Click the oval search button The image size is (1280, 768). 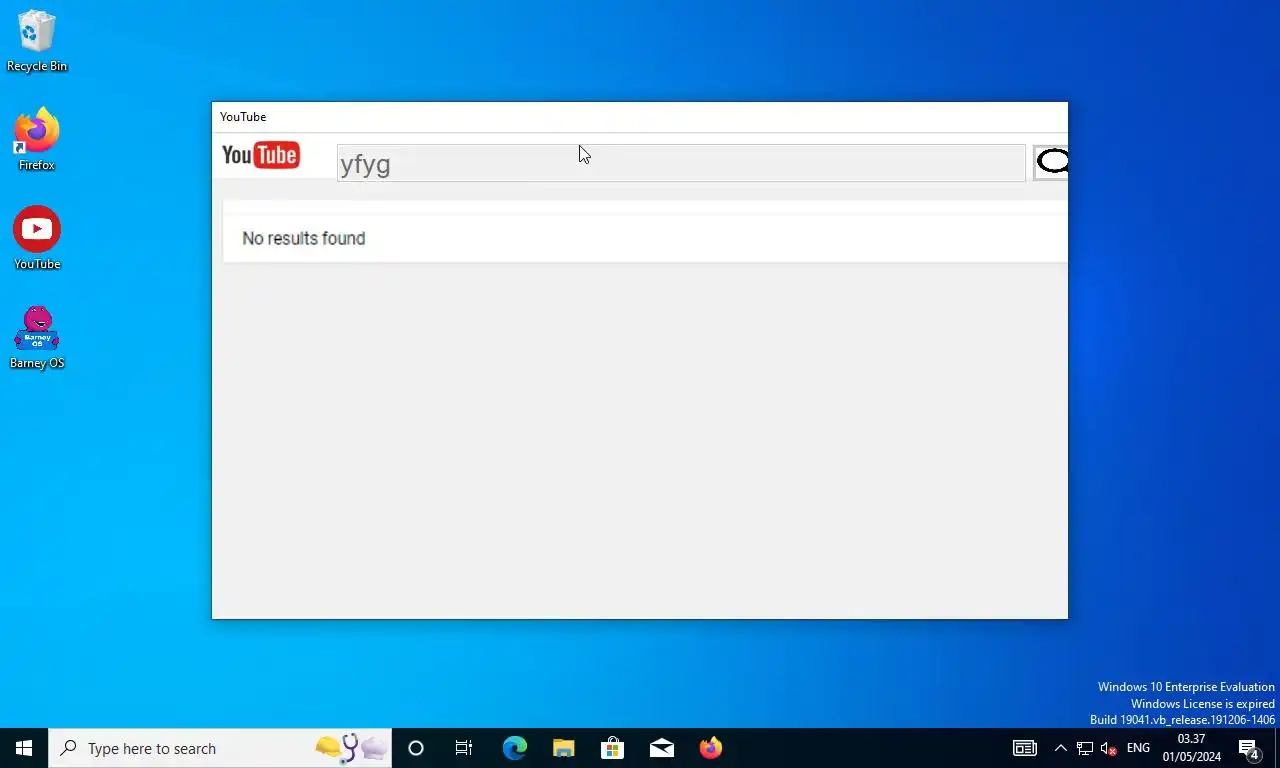click(1051, 161)
